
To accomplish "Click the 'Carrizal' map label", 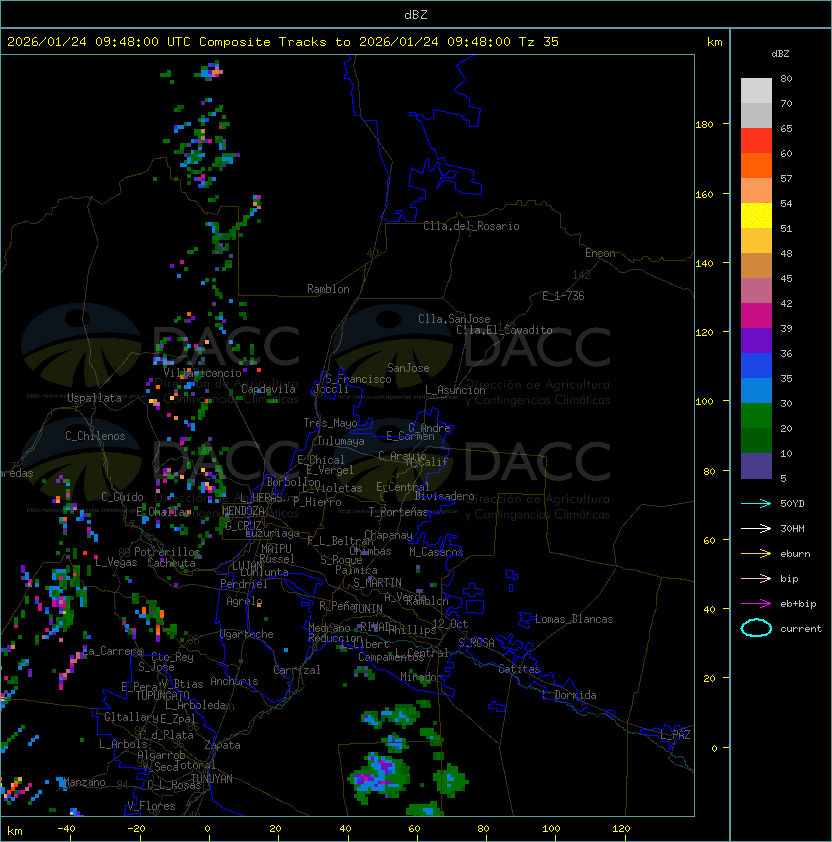I will (296, 670).
